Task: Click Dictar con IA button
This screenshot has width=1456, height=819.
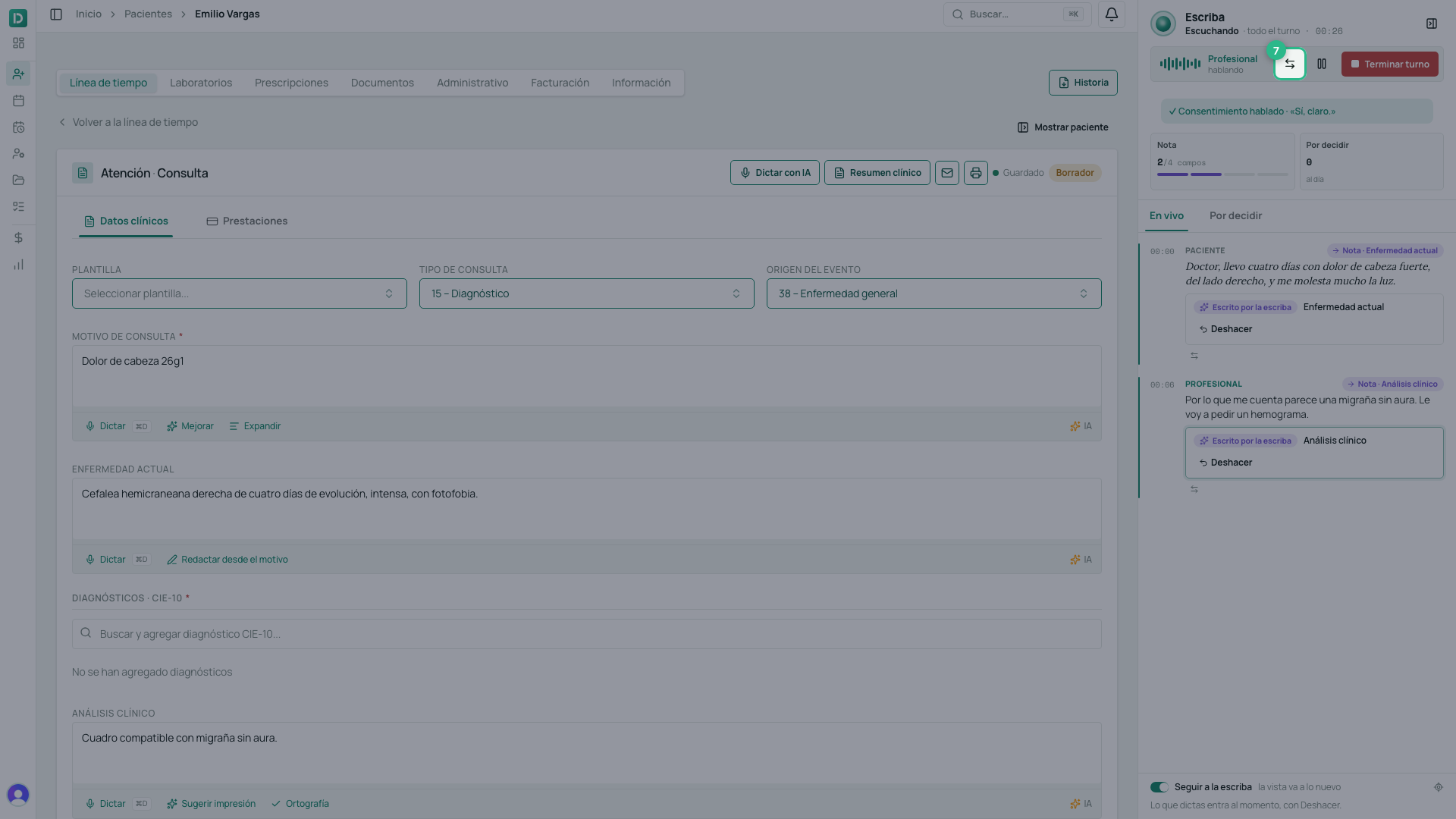Action: (775, 173)
